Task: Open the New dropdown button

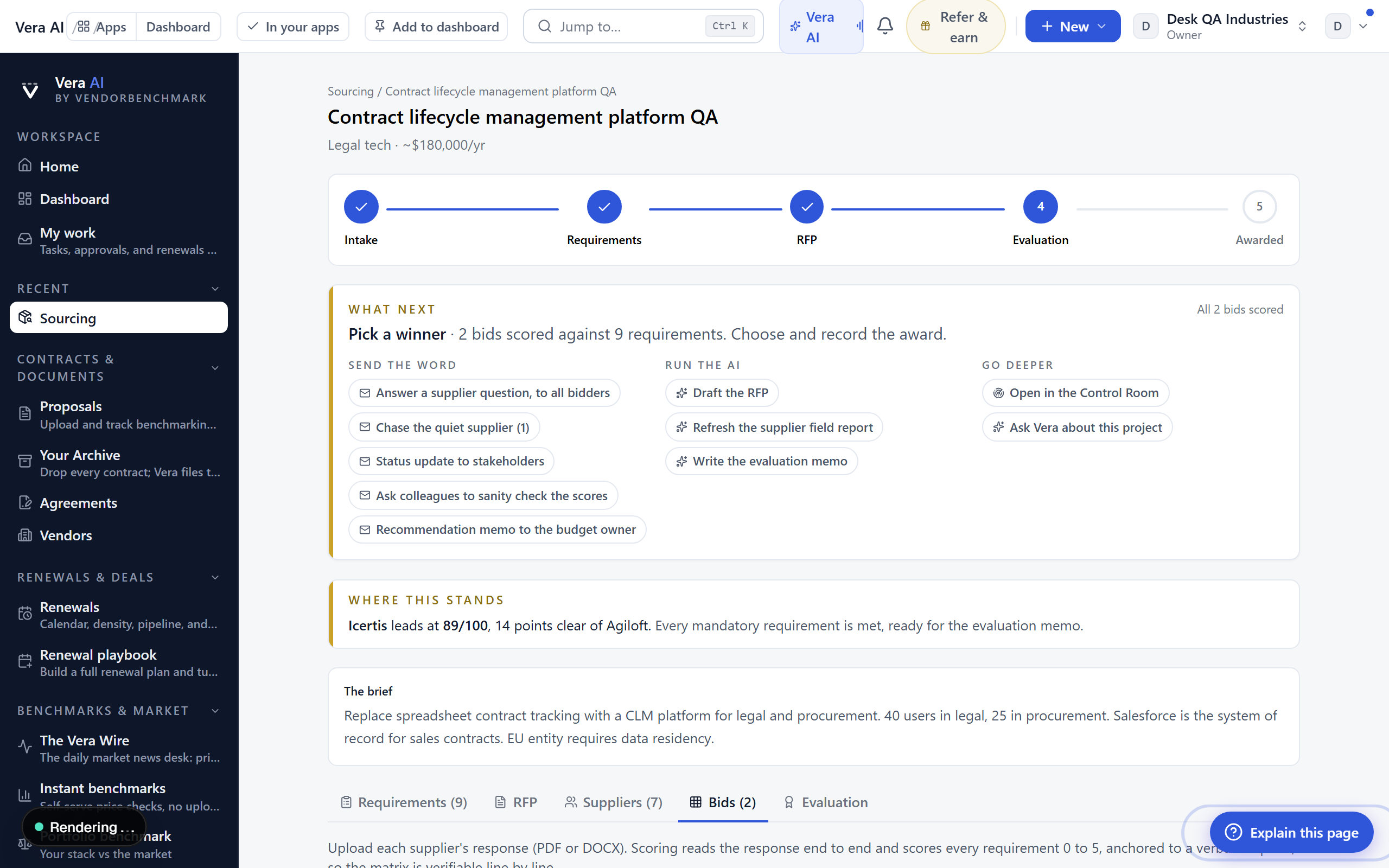Action: (x=1073, y=26)
